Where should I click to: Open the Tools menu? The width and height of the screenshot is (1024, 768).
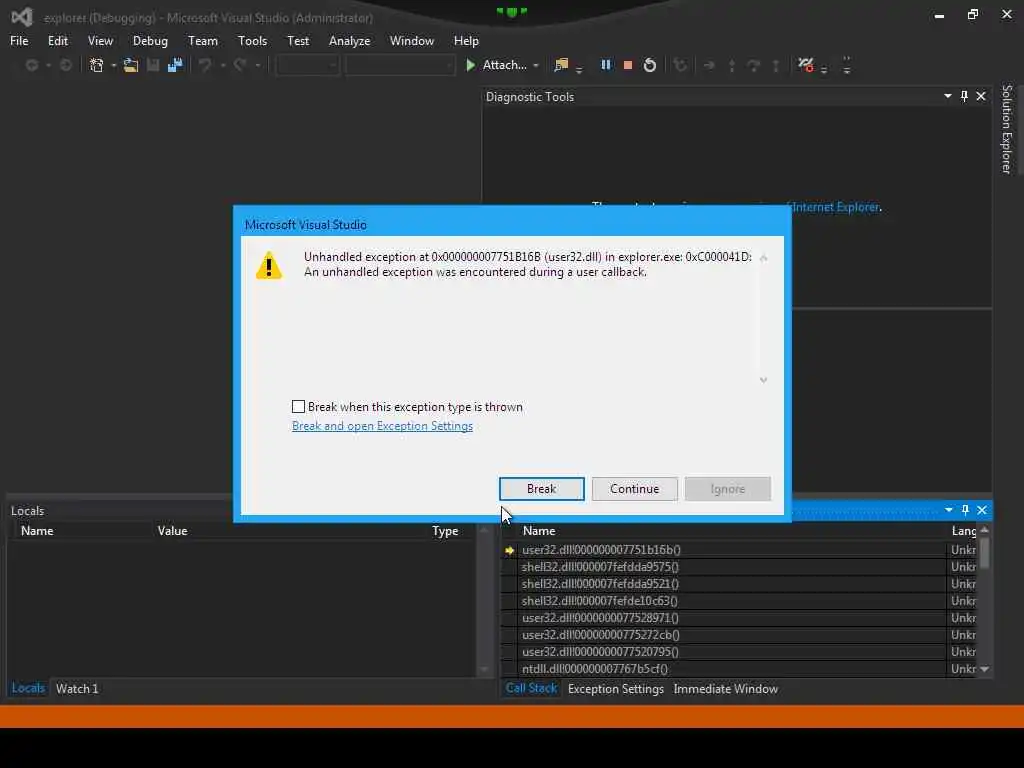[x=252, y=40]
